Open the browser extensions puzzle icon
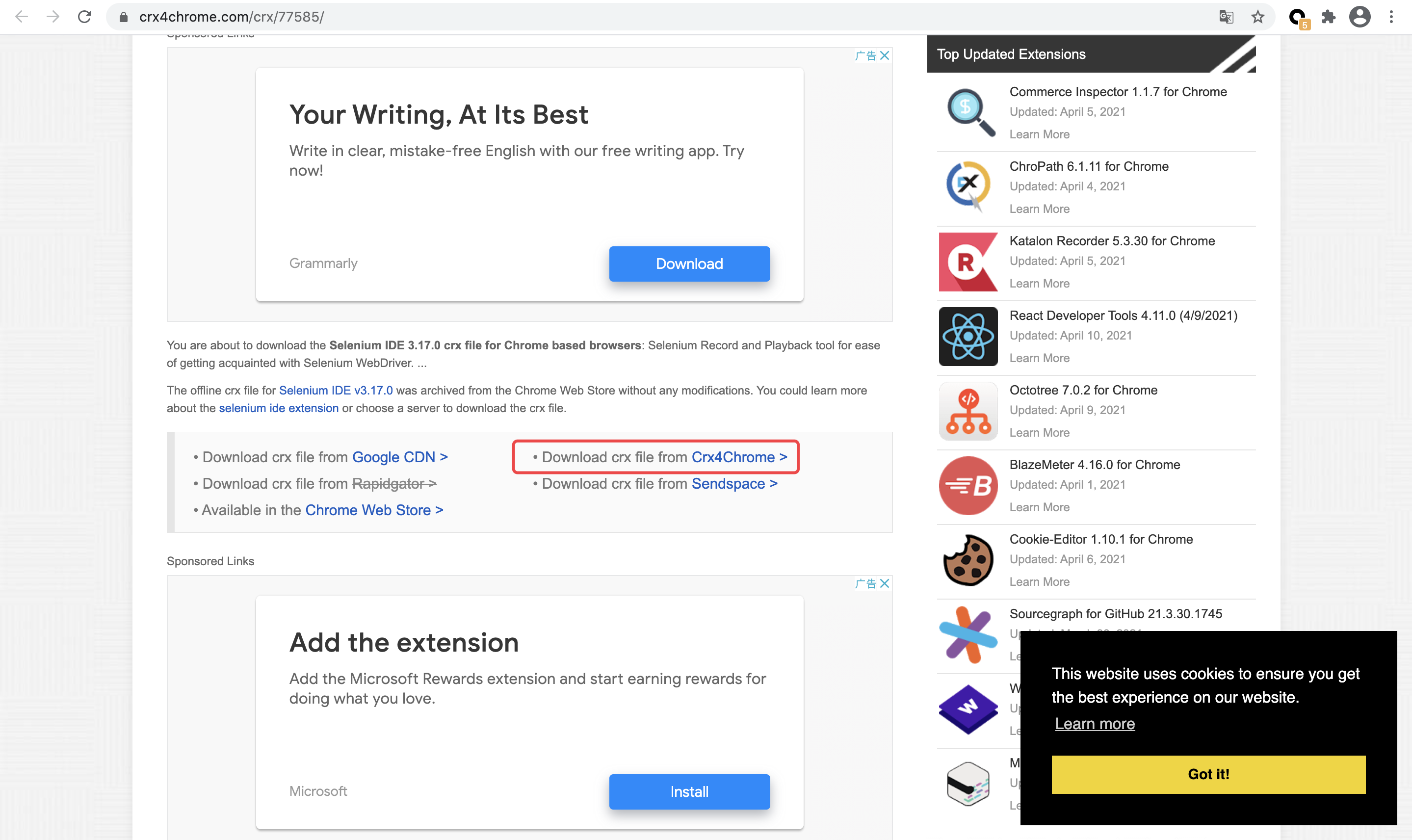 [1327, 17]
